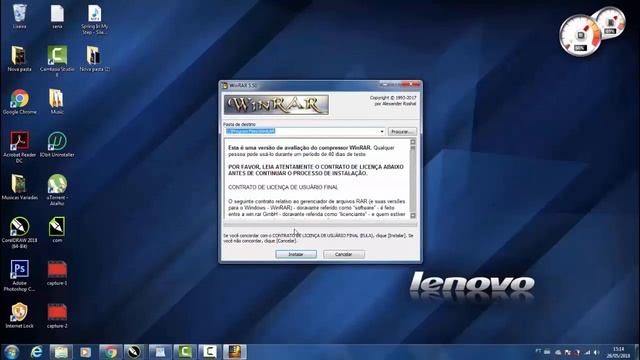Open the Lixeira recycle bin desktop icon
Viewport: 640px width, 360px height.
19,16
